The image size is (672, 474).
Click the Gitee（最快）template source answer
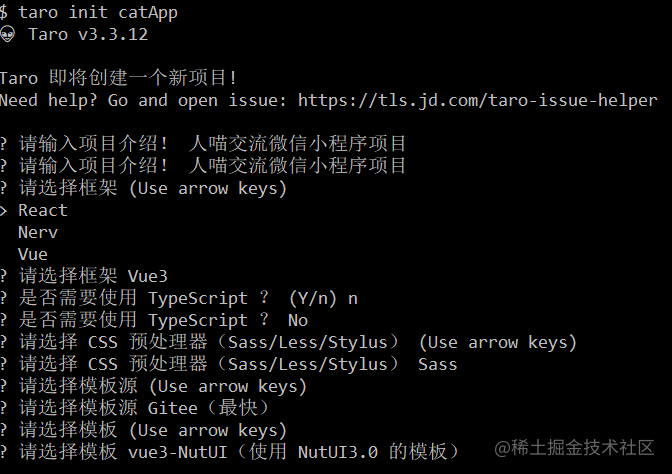click(x=208, y=408)
